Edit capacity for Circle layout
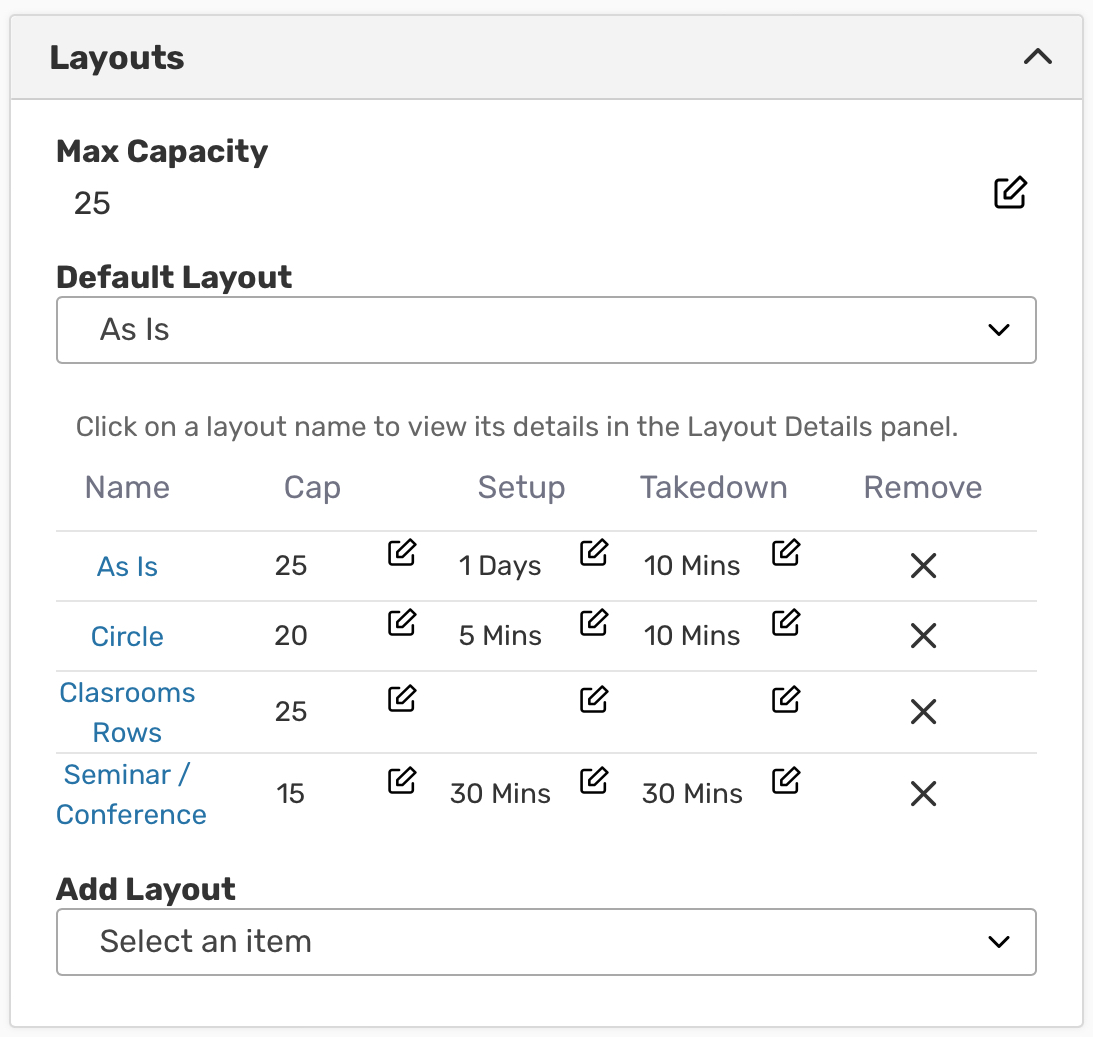The width and height of the screenshot is (1093, 1037). [401, 622]
